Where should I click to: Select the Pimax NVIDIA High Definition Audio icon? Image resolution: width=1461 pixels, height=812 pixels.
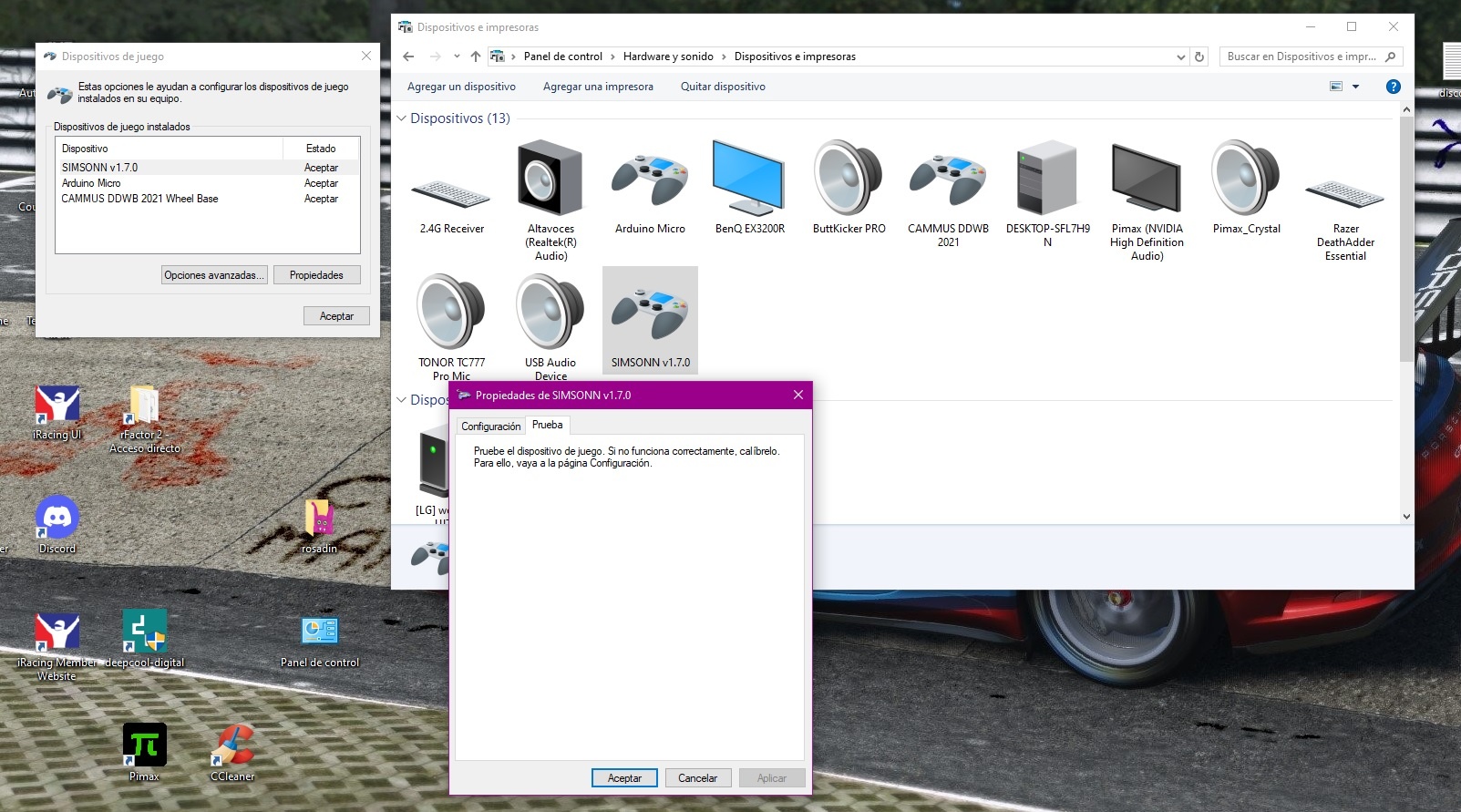pyautogui.click(x=1147, y=178)
